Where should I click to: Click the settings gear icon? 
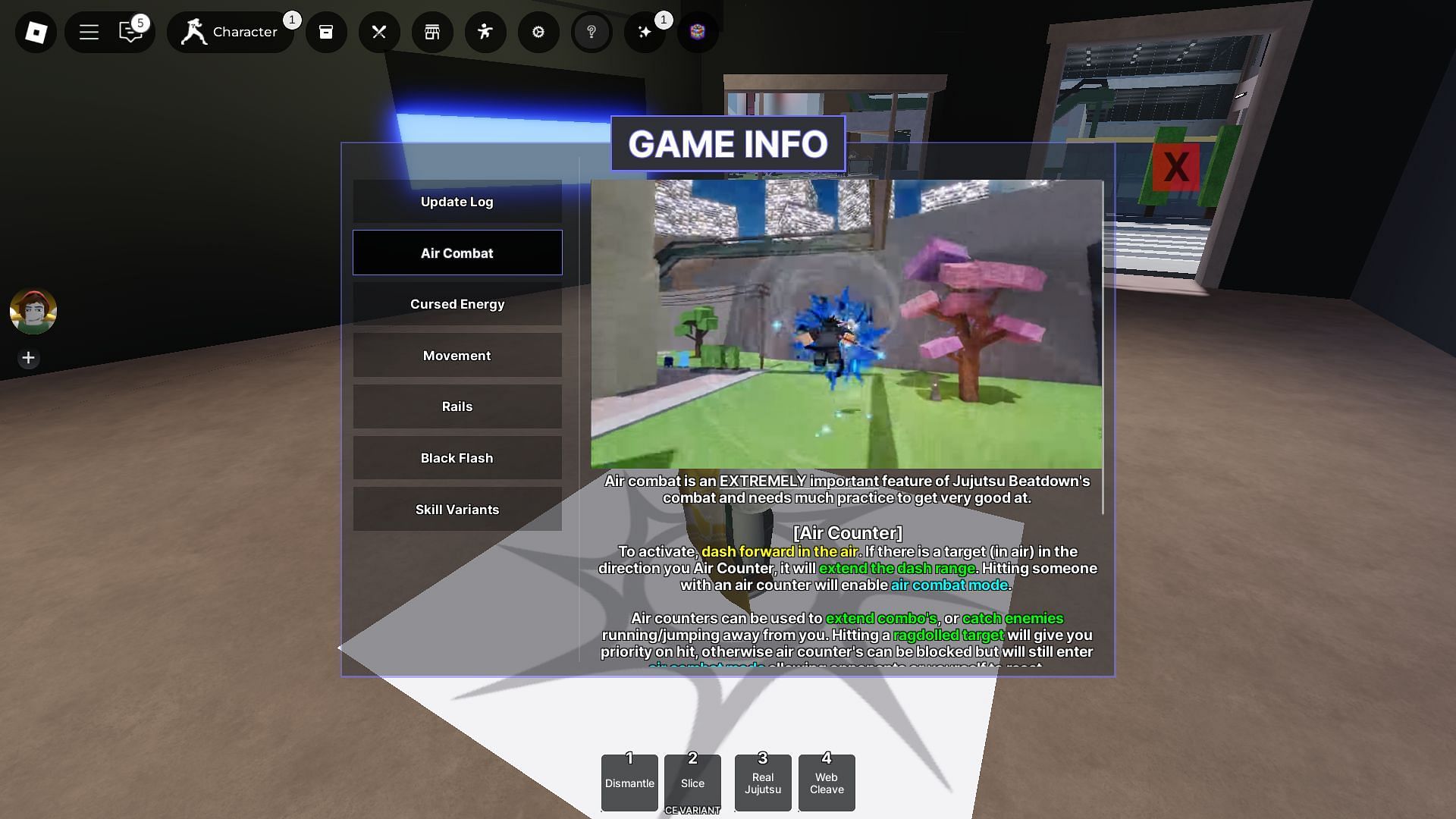(538, 31)
